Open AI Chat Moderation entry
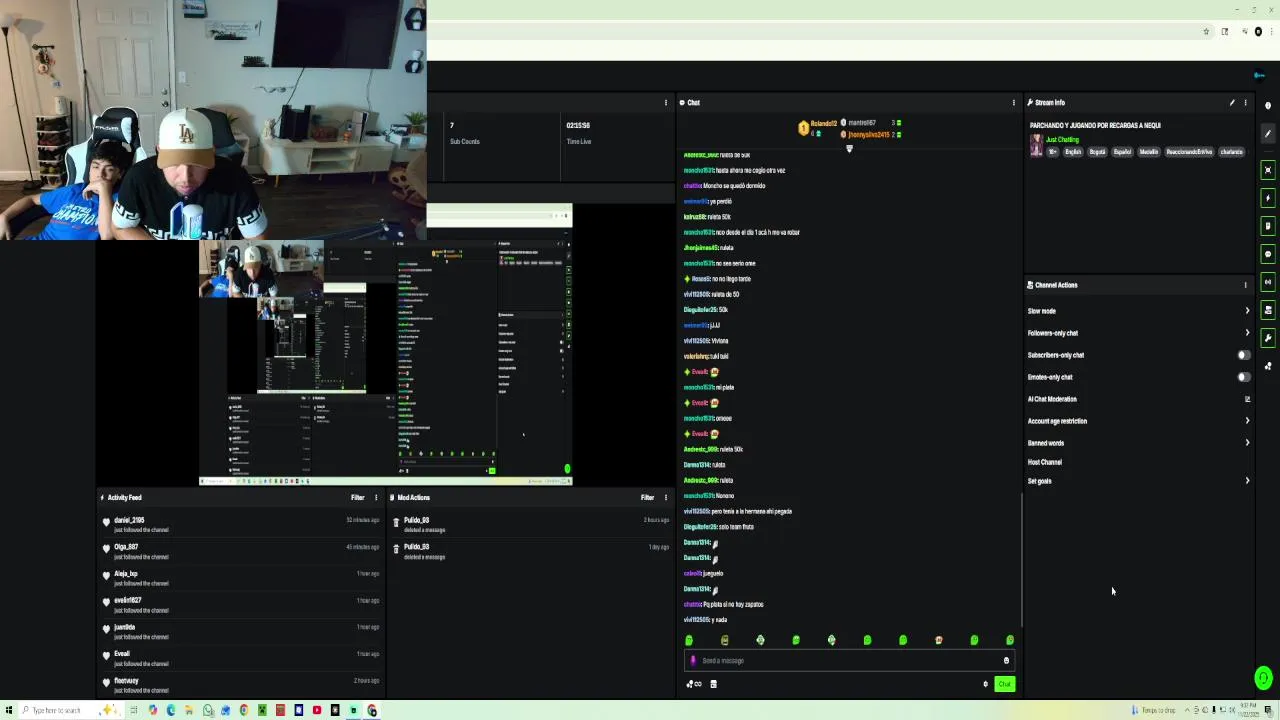1280x720 pixels. coord(1052,399)
